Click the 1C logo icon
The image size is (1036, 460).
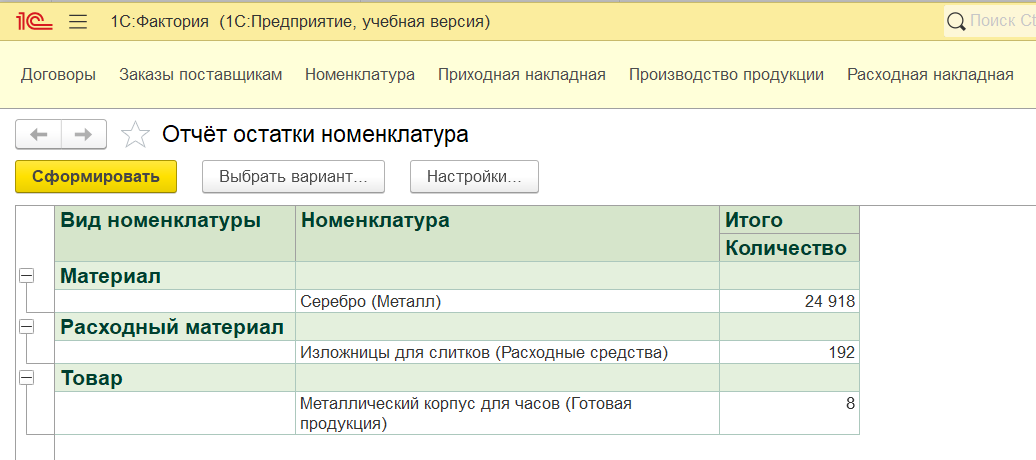(x=34, y=22)
